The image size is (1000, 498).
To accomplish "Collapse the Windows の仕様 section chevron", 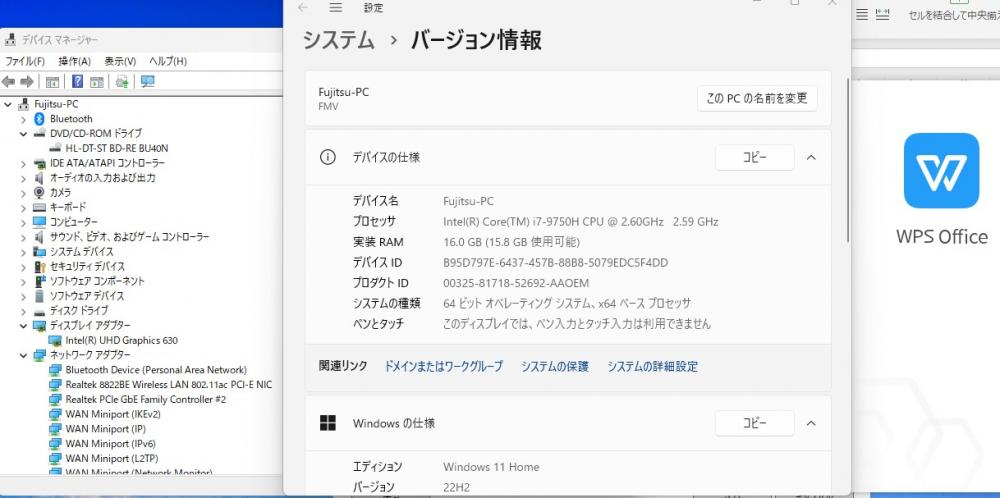I will point(811,423).
